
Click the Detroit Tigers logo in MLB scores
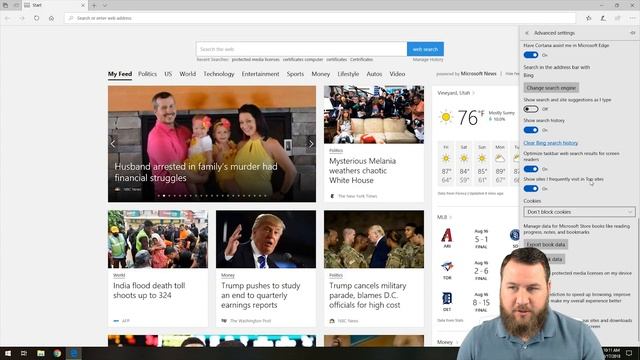pos(447,299)
